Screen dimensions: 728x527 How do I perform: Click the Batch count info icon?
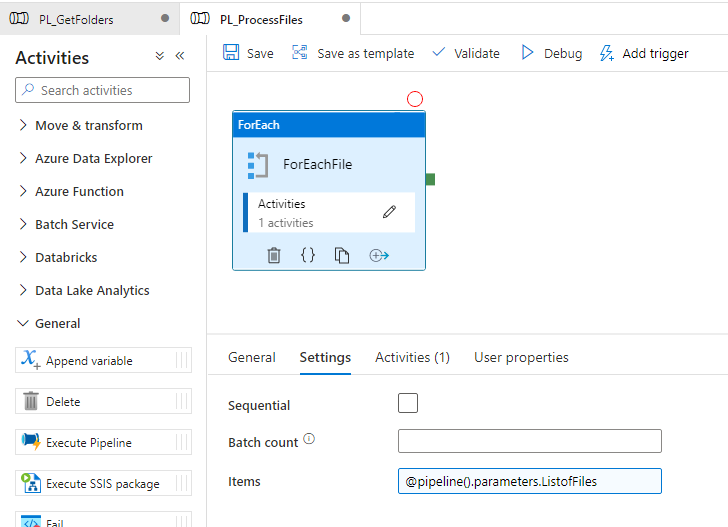[309, 439]
